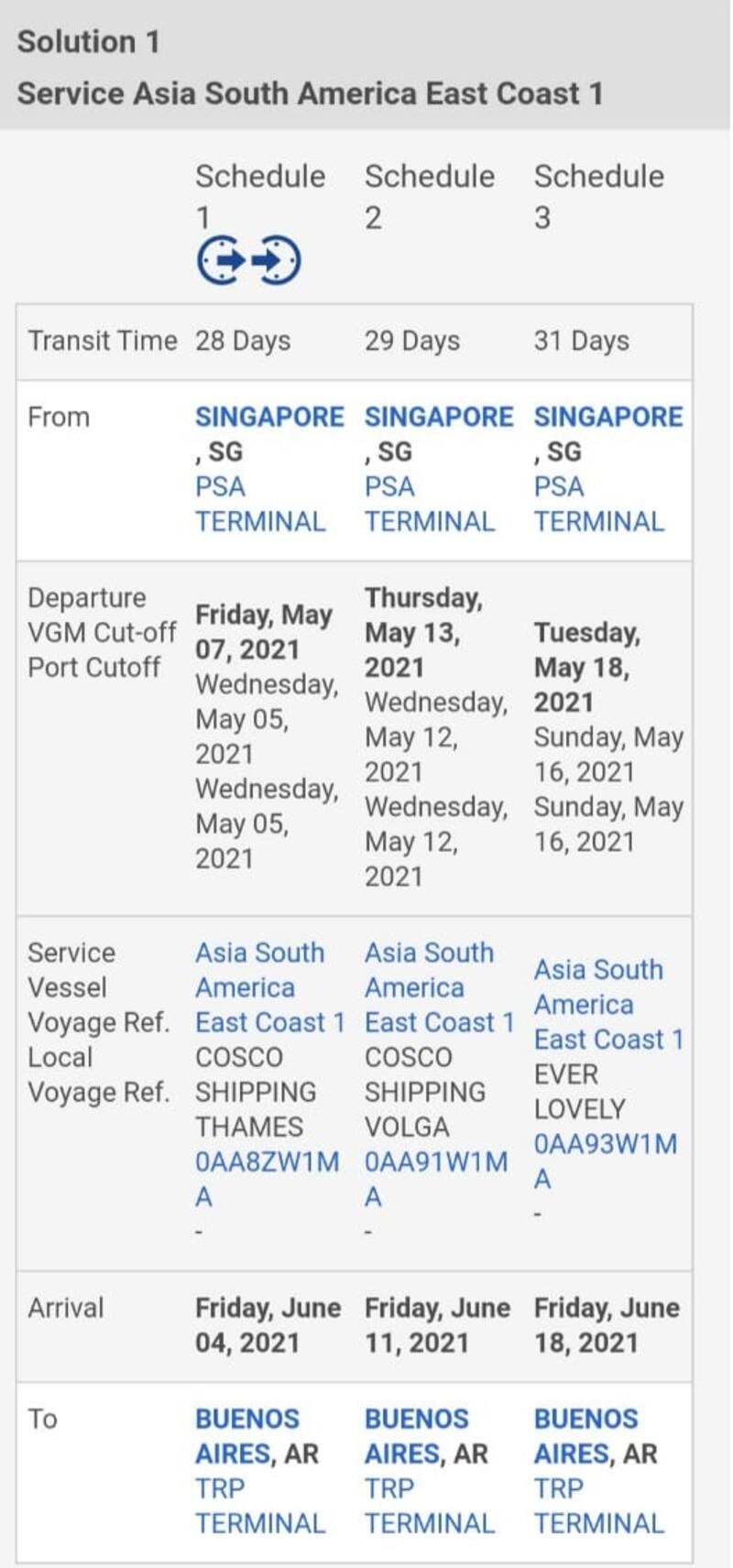Open PSA TERMINAL link for Schedule 2

point(430,505)
